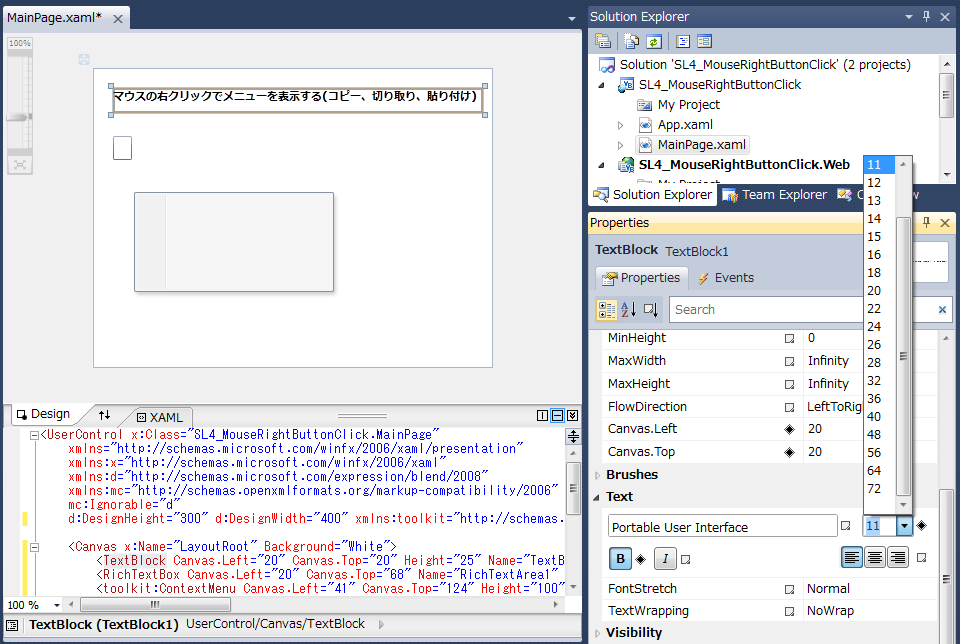The width and height of the screenshot is (960, 644).
Task: Close the MainPage.xaml* document tab
Action: 118,19
